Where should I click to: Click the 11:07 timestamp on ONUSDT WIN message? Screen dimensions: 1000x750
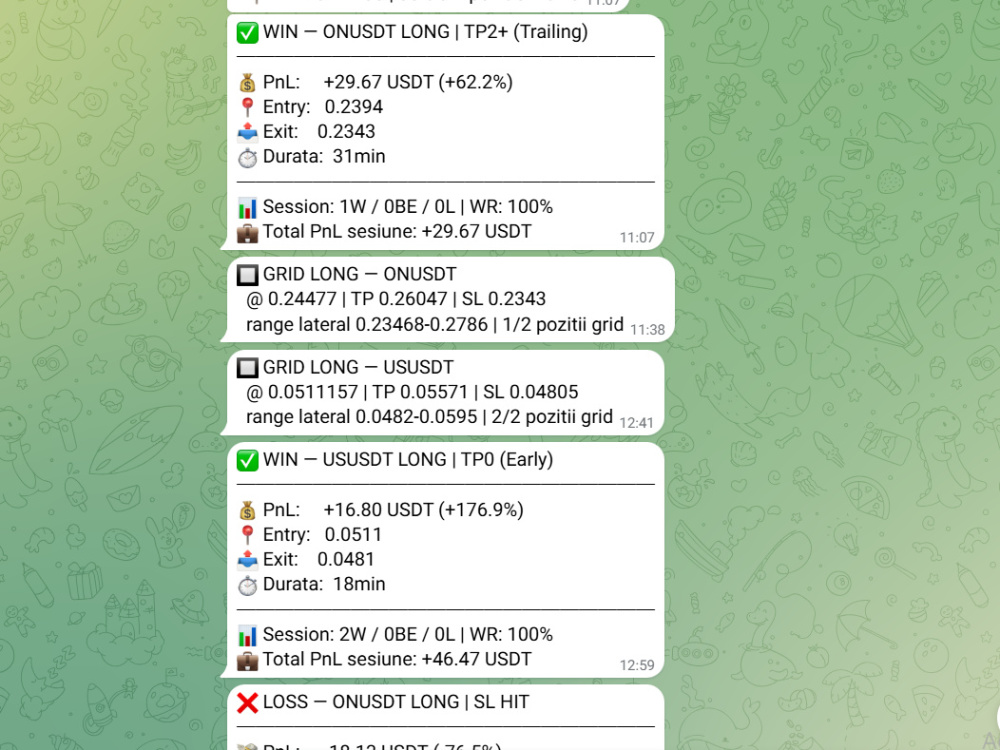(x=637, y=238)
